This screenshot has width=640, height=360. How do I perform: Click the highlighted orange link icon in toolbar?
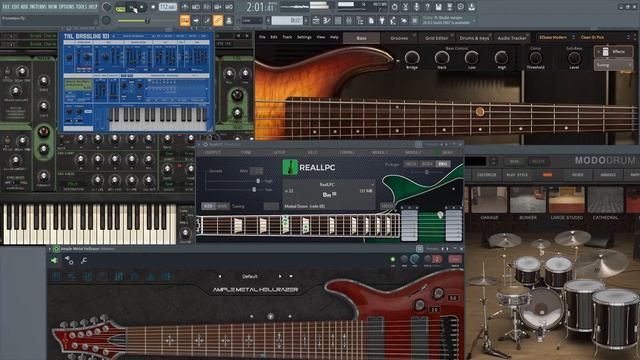[218, 20]
